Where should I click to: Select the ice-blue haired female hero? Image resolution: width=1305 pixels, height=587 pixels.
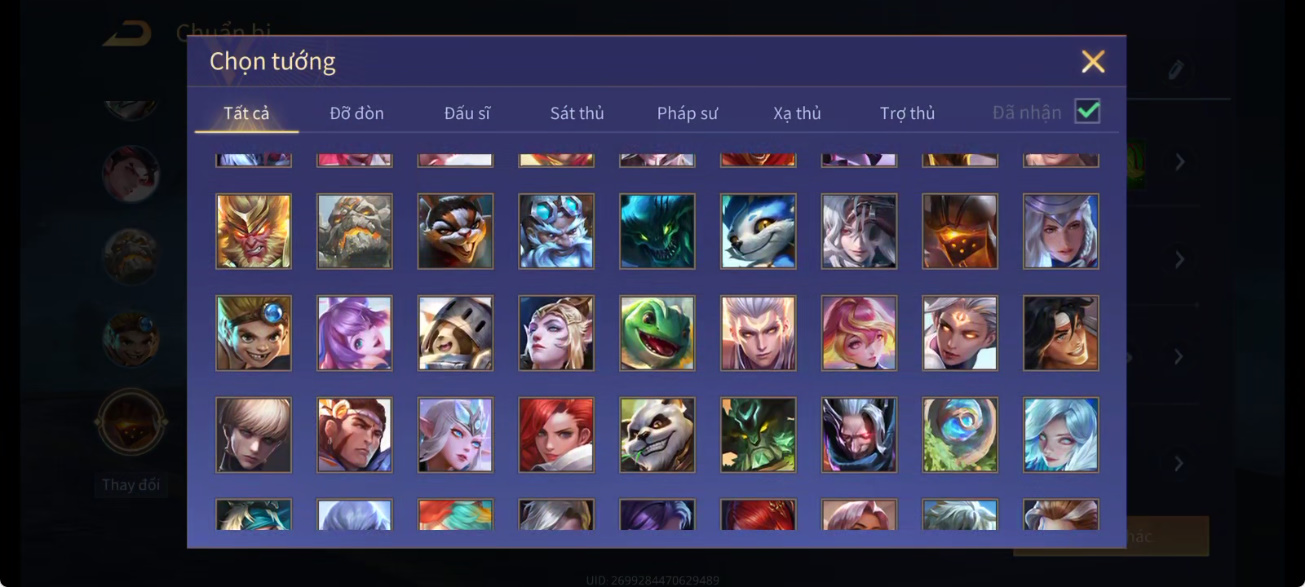[x=1061, y=435]
